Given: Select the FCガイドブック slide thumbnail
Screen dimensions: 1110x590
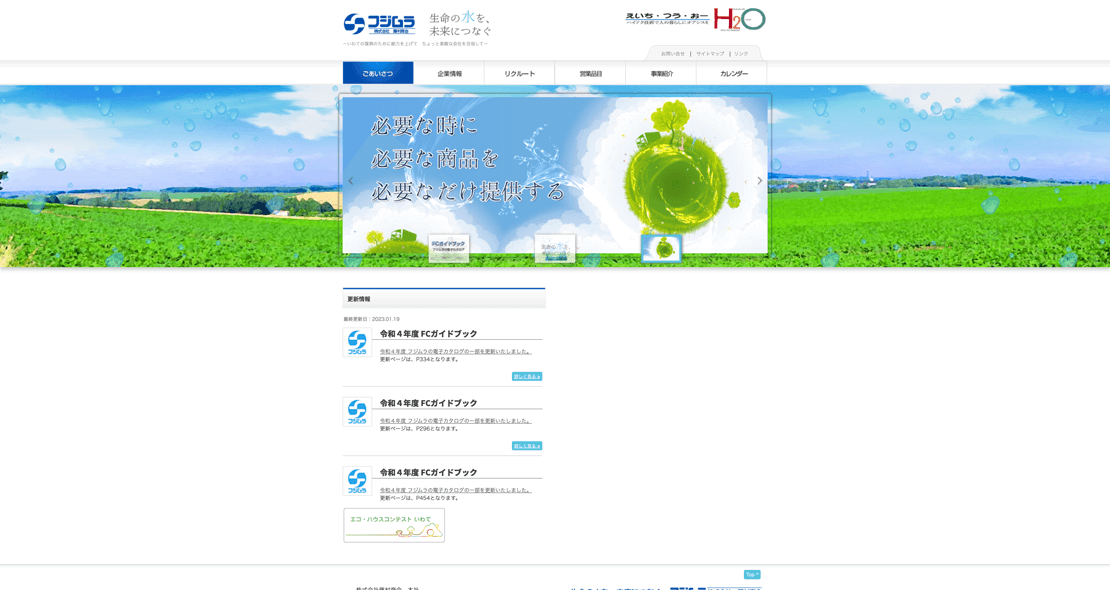Looking at the screenshot, I should (x=449, y=249).
